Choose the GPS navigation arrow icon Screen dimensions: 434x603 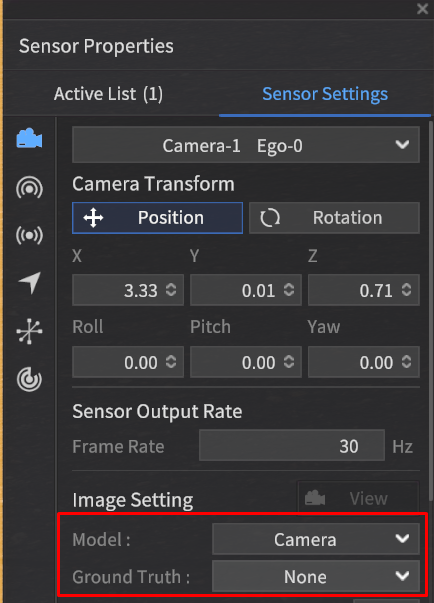tap(30, 283)
